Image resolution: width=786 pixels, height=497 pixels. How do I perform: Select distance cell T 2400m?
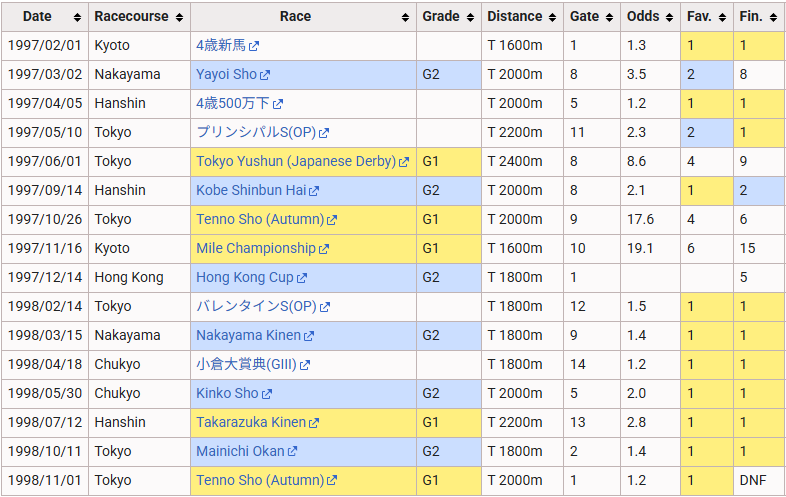click(522, 161)
